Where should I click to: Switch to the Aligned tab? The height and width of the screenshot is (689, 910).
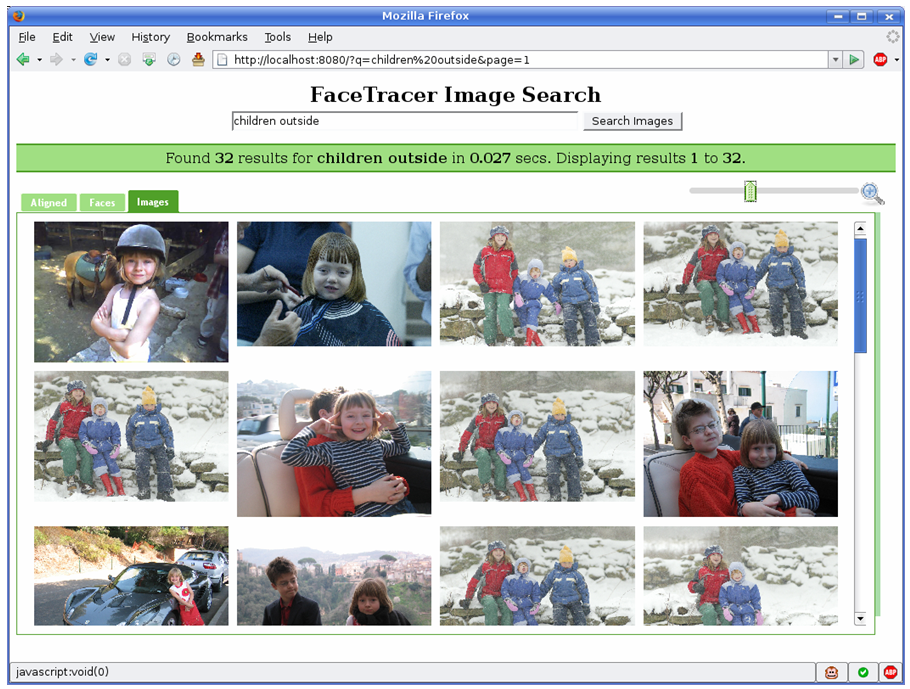(48, 202)
